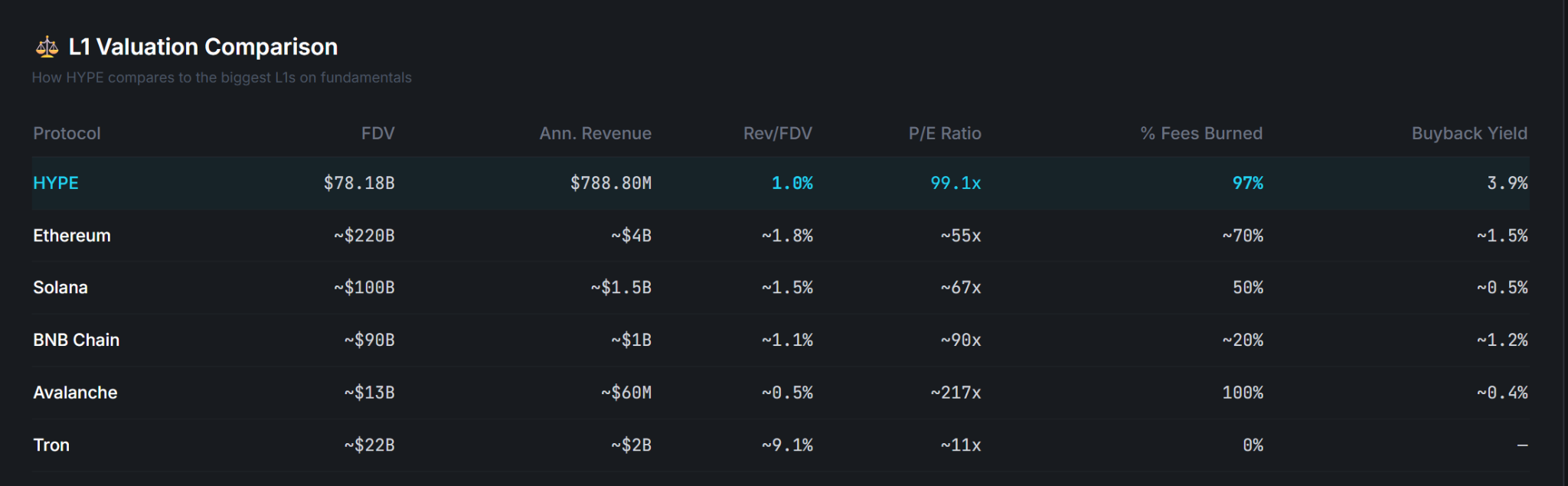Click the FDV column header
1568x486 pixels.
coord(378,133)
